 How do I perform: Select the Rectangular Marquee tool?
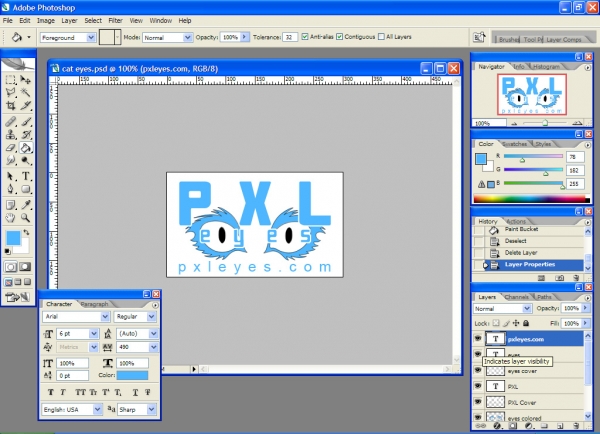pyautogui.click(x=11, y=80)
